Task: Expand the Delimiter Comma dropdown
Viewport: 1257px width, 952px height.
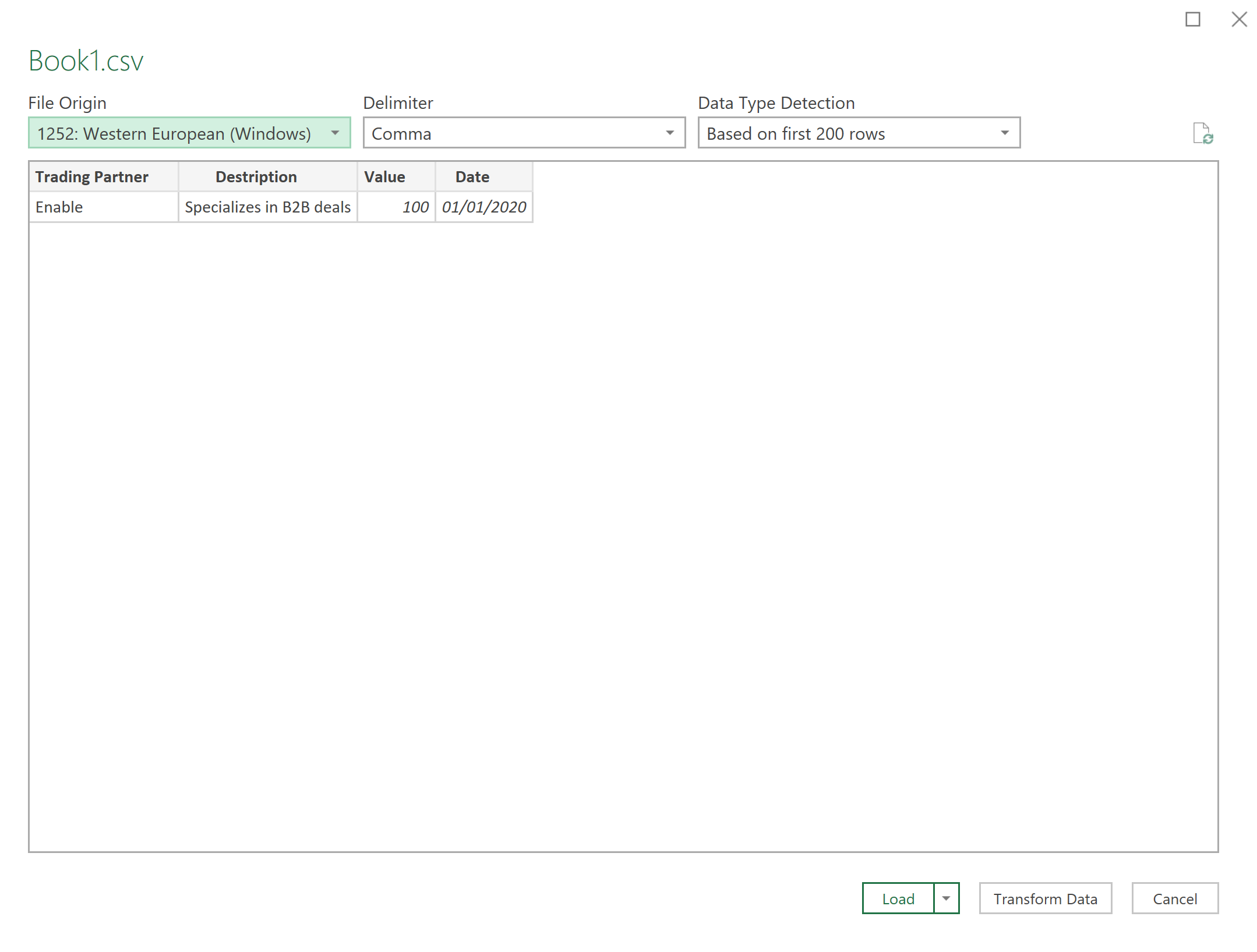Action: pyautogui.click(x=522, y=133)
